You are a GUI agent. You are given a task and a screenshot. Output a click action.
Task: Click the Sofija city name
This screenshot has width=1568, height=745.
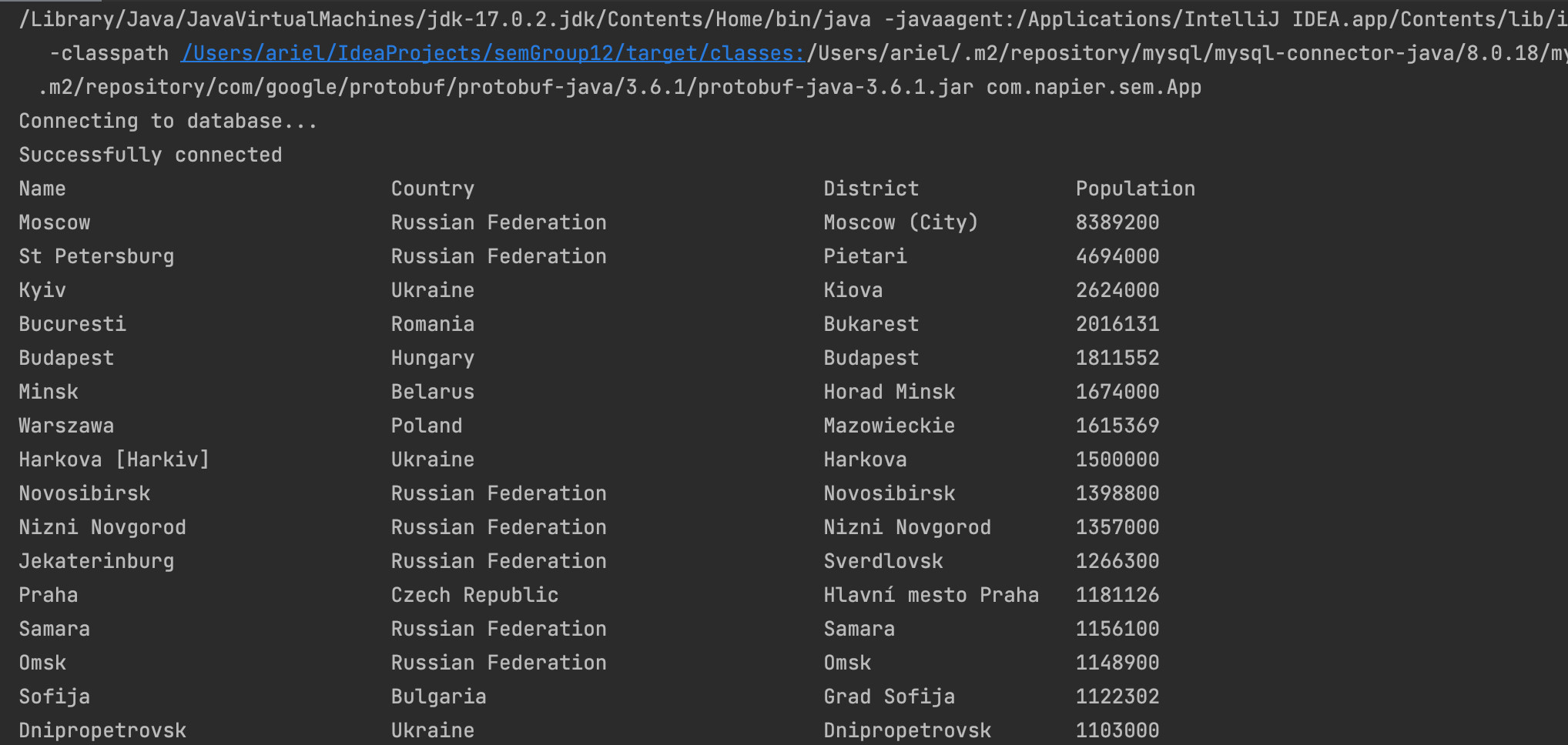(x=55, y=697)
